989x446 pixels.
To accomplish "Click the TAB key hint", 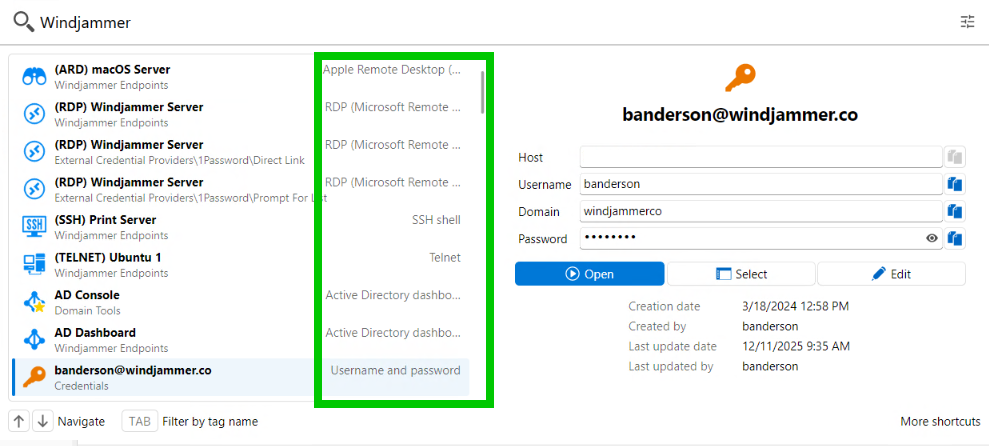I will coord(139,421).
